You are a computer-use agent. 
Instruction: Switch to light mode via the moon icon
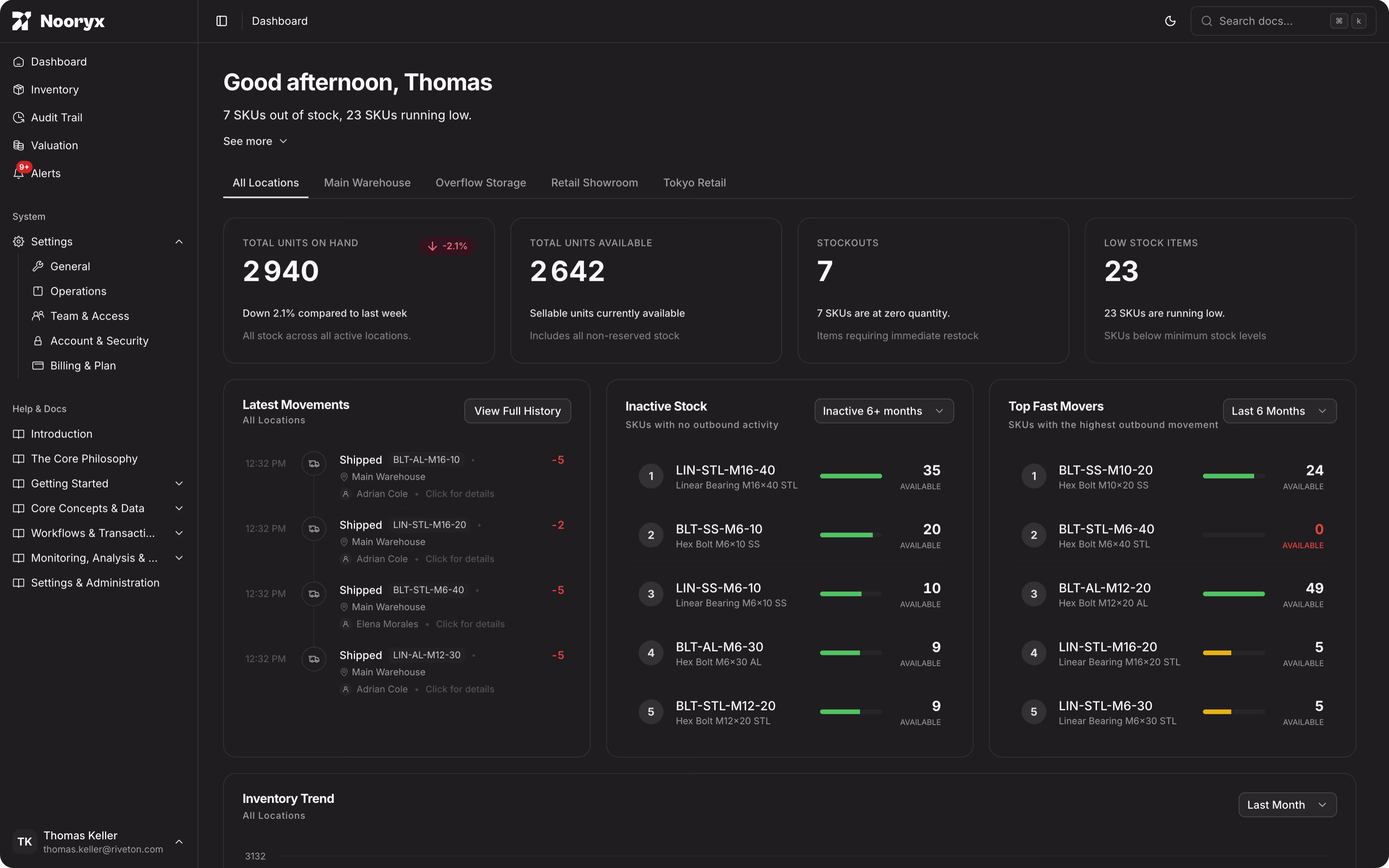coord(1170,21)
